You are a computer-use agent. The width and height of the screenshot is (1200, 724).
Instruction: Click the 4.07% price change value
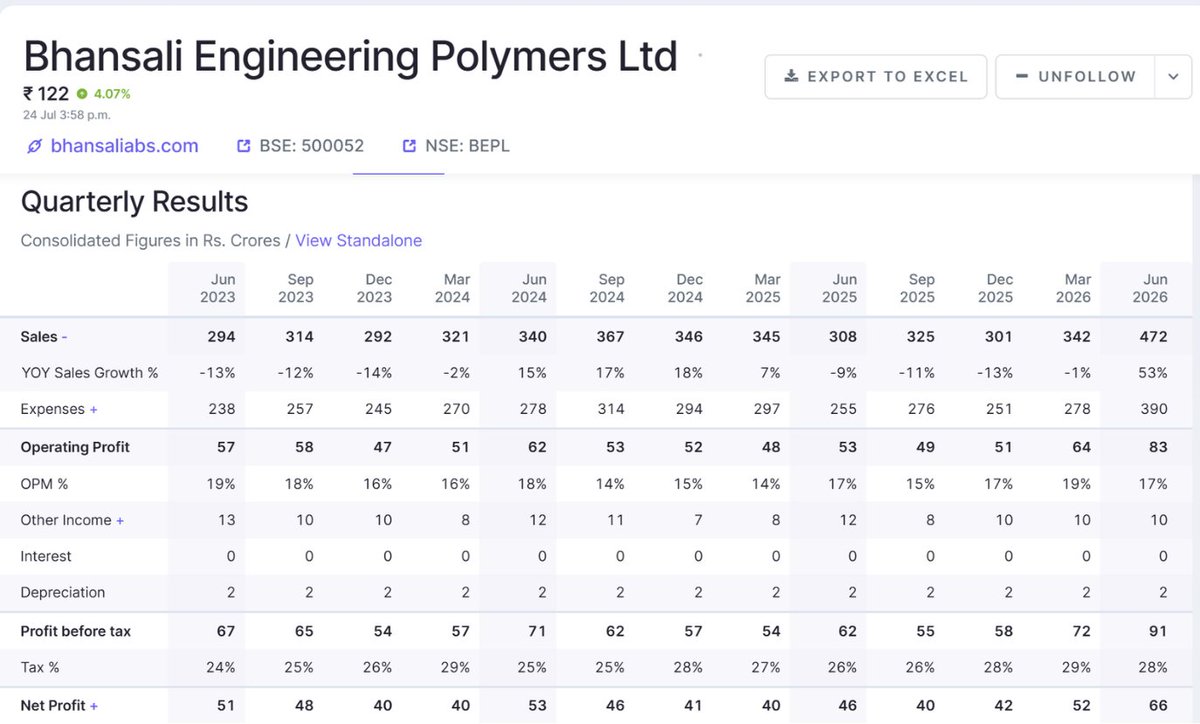[112, 94]
